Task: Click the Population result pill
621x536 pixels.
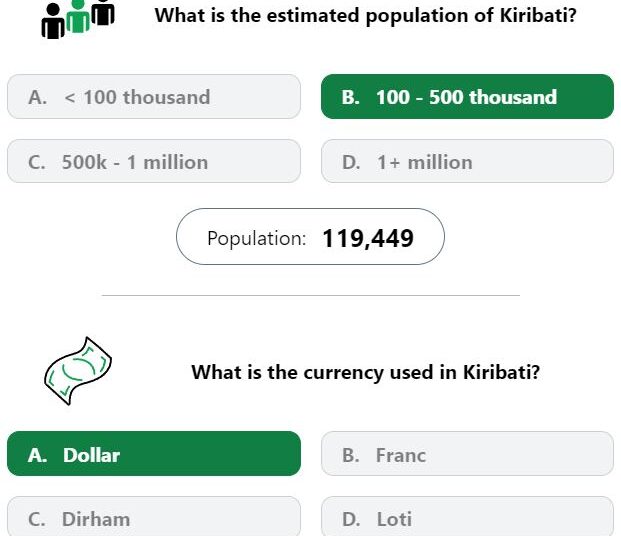Action: pos(310,237)
